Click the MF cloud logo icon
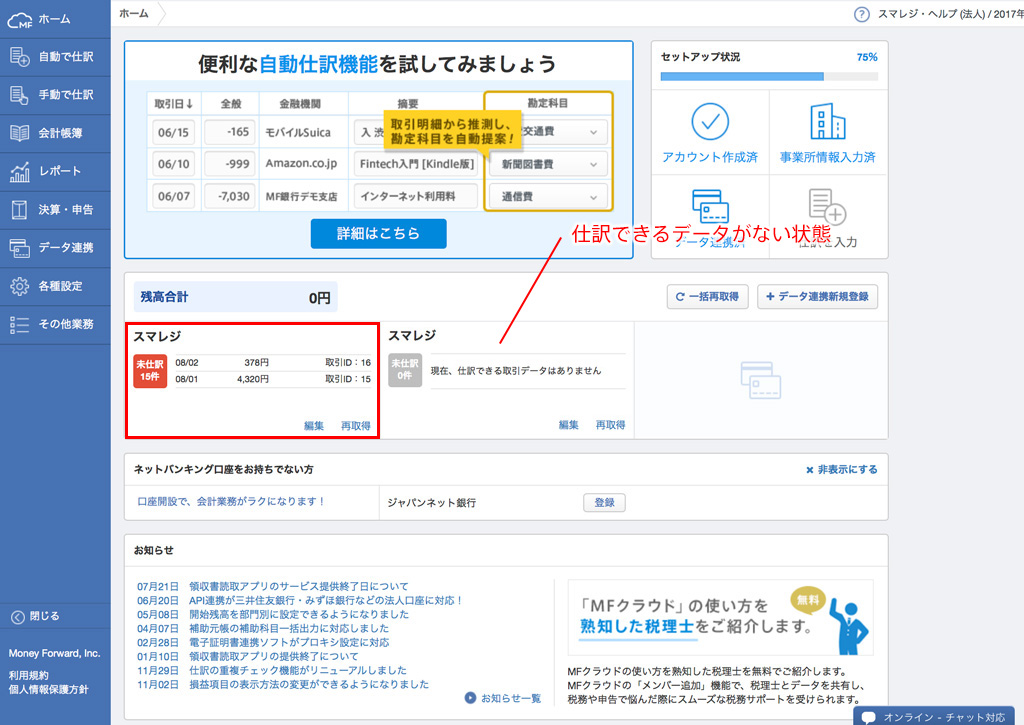The height and width of the screenshot is (725, 1024). 20,20
